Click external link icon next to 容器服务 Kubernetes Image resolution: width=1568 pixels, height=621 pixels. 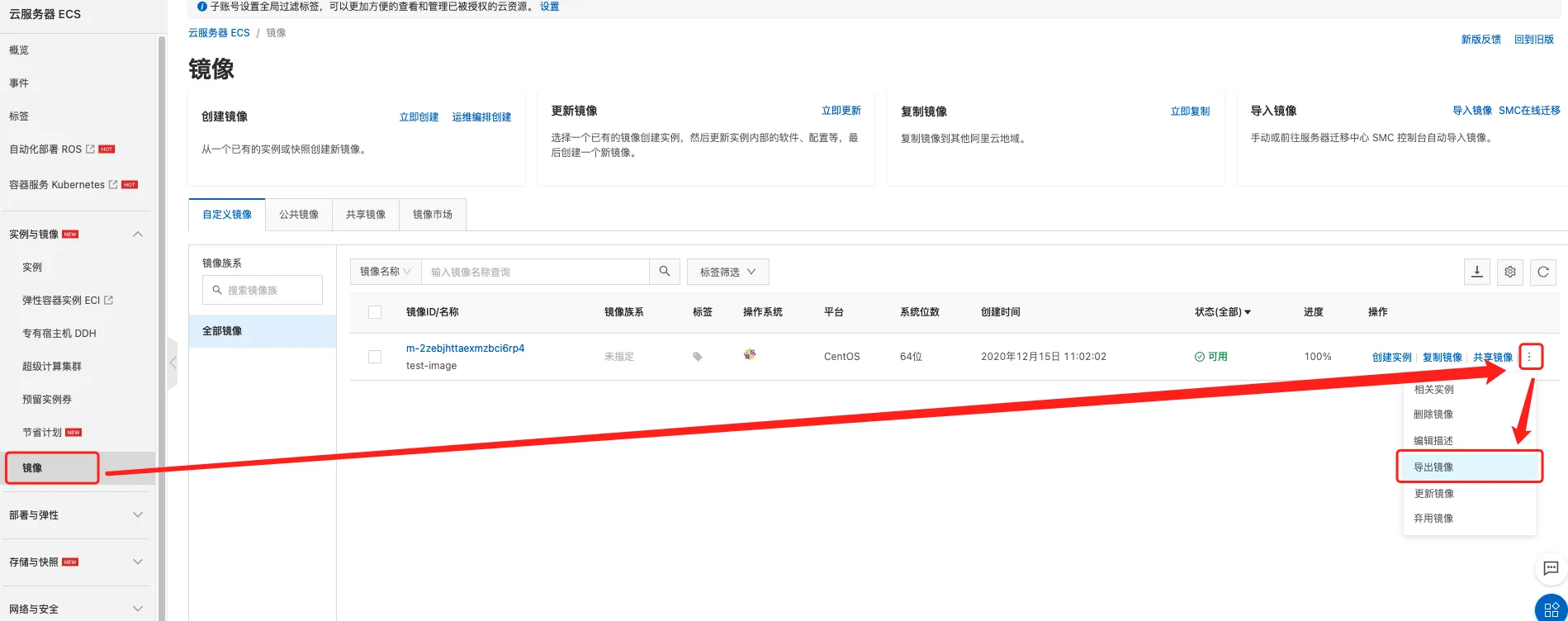(x=113, y=184)
